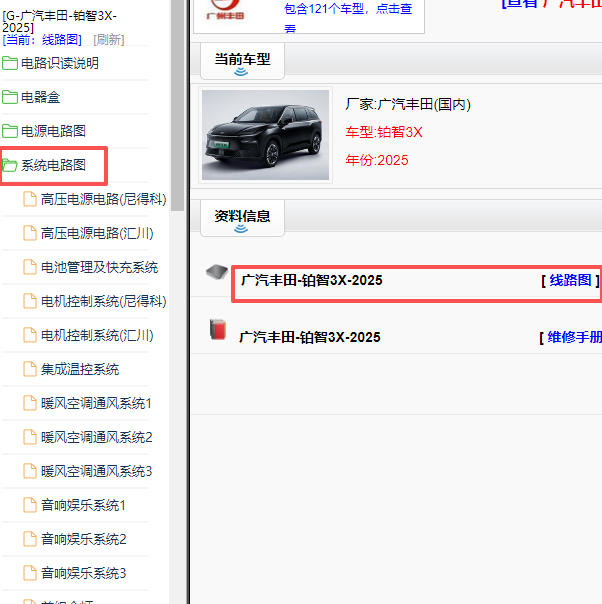This screenshot has width=602, height=604.
Task: Click the [刷新] refresh link
Action: click(109, 39)
